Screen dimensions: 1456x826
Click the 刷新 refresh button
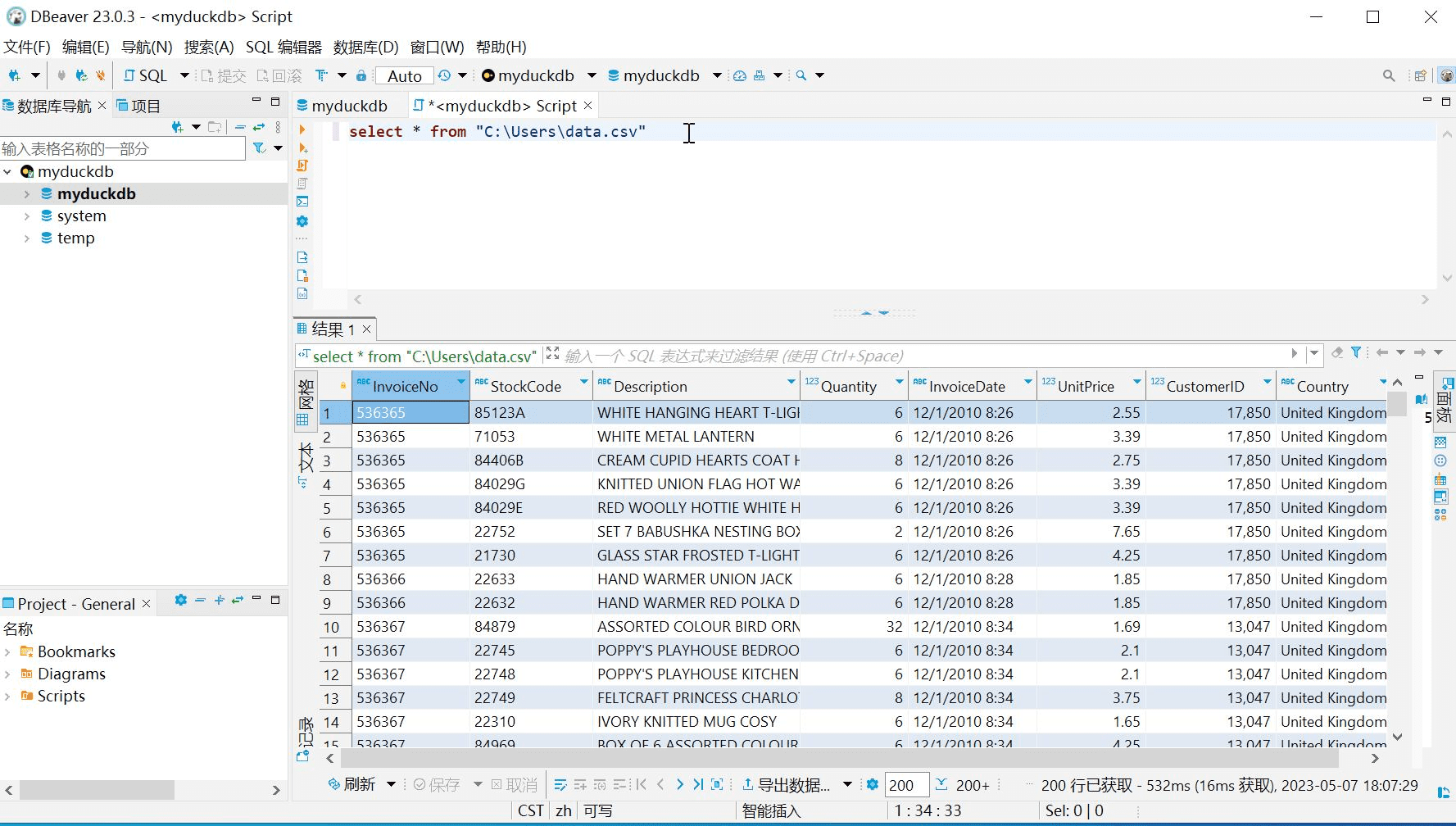353,784
